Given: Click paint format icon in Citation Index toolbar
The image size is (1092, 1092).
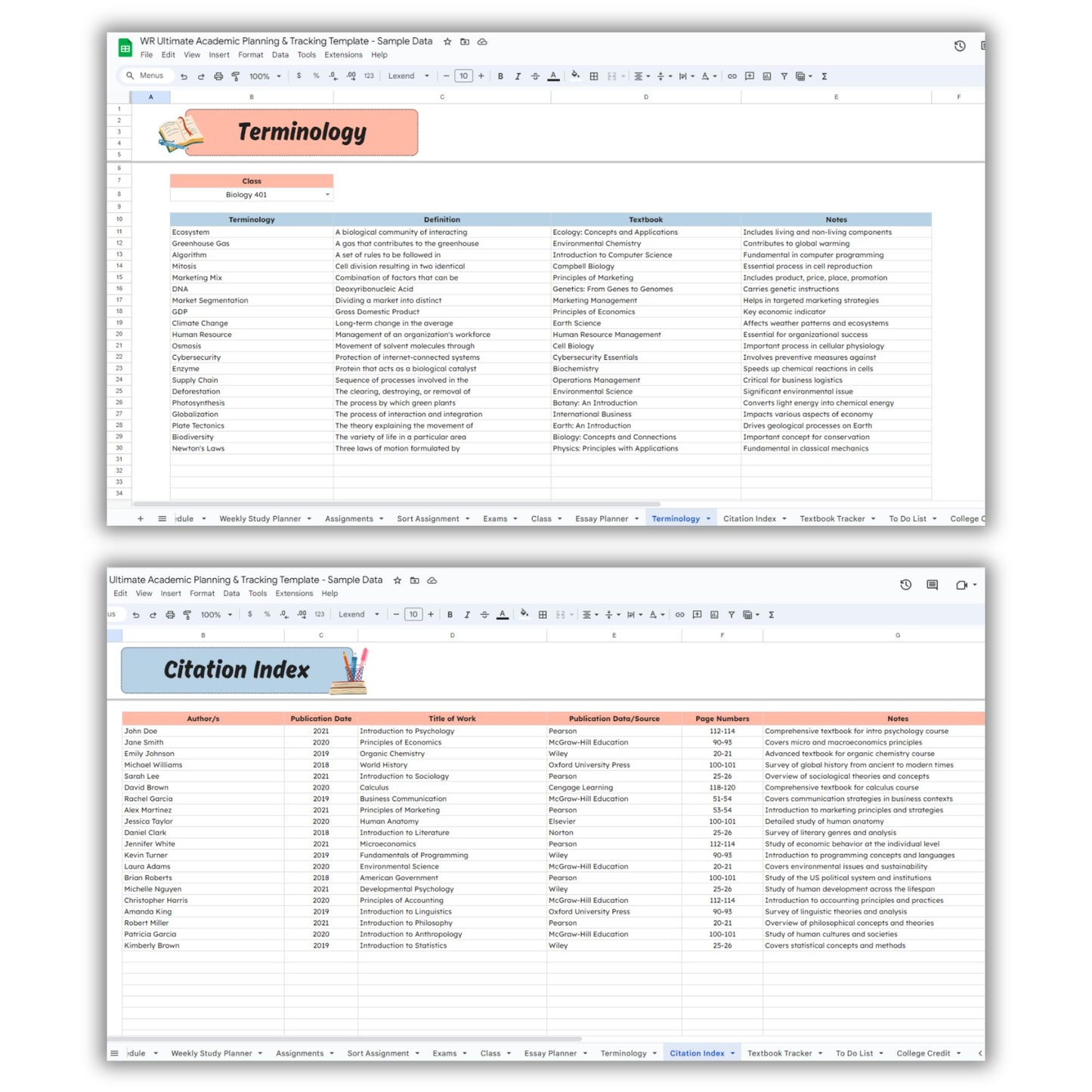Looking at the screenshot, I should 187,615.
